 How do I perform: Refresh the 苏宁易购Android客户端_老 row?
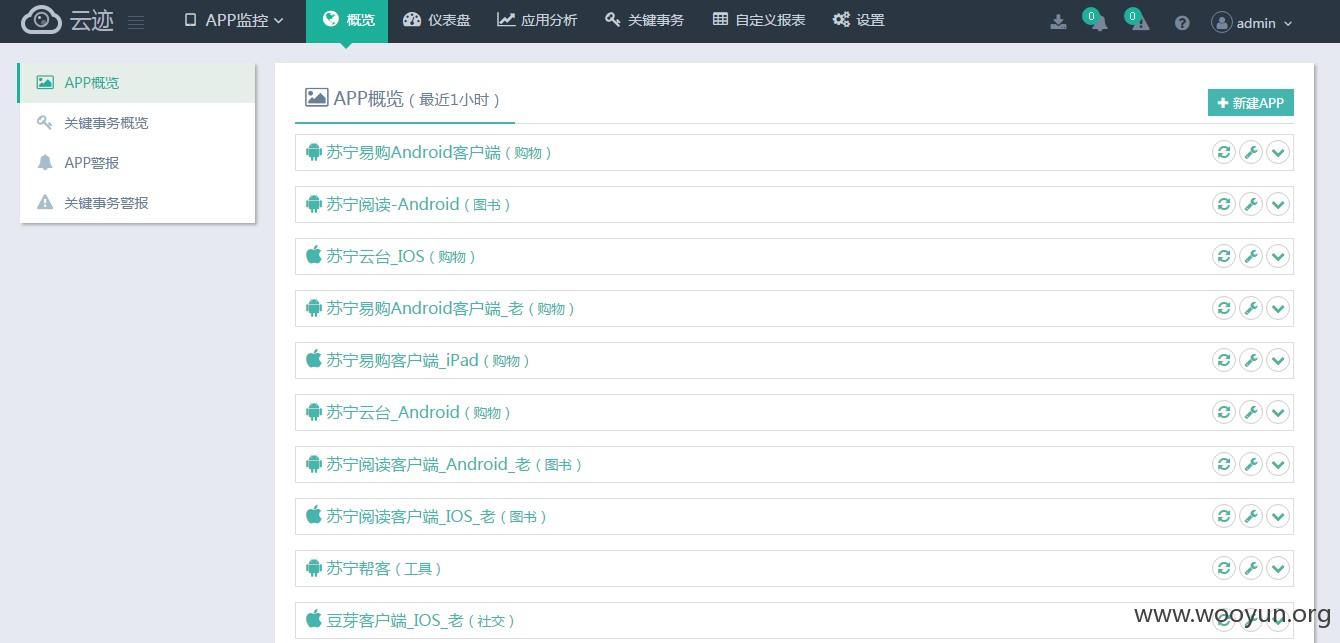(1223, 308)
